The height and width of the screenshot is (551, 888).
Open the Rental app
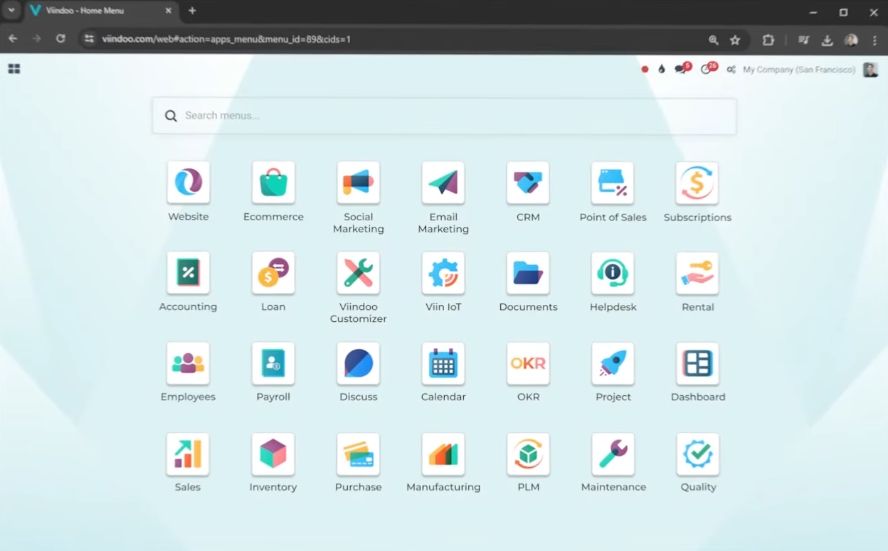pos(697,272)
